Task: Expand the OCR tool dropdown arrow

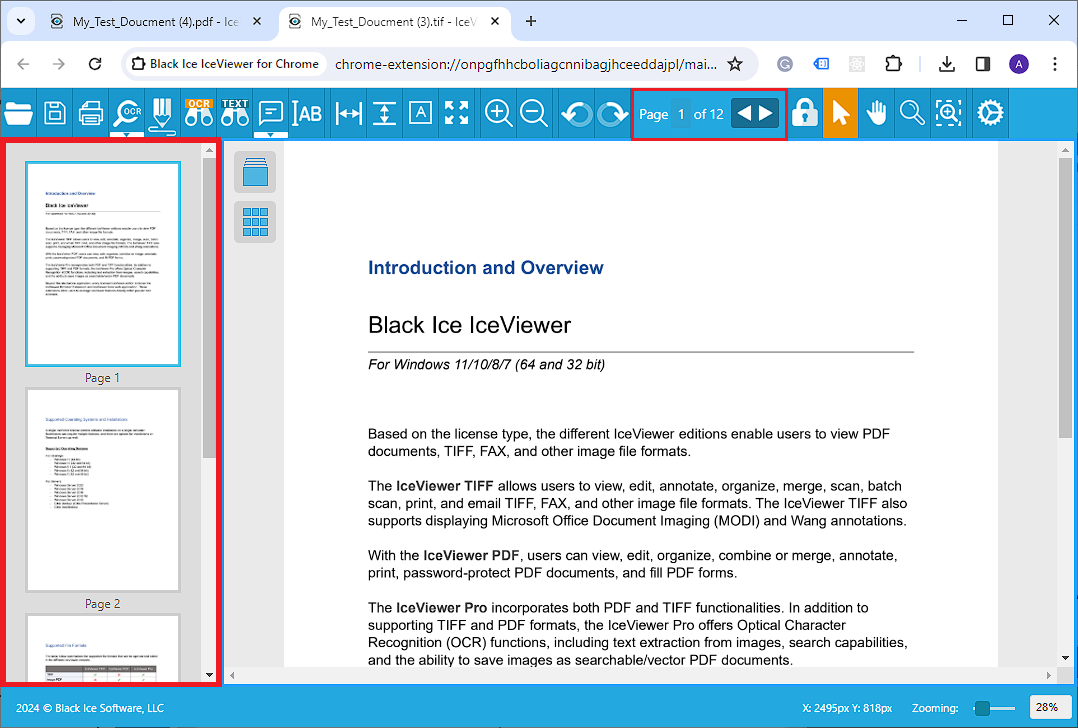Action: 128,135
